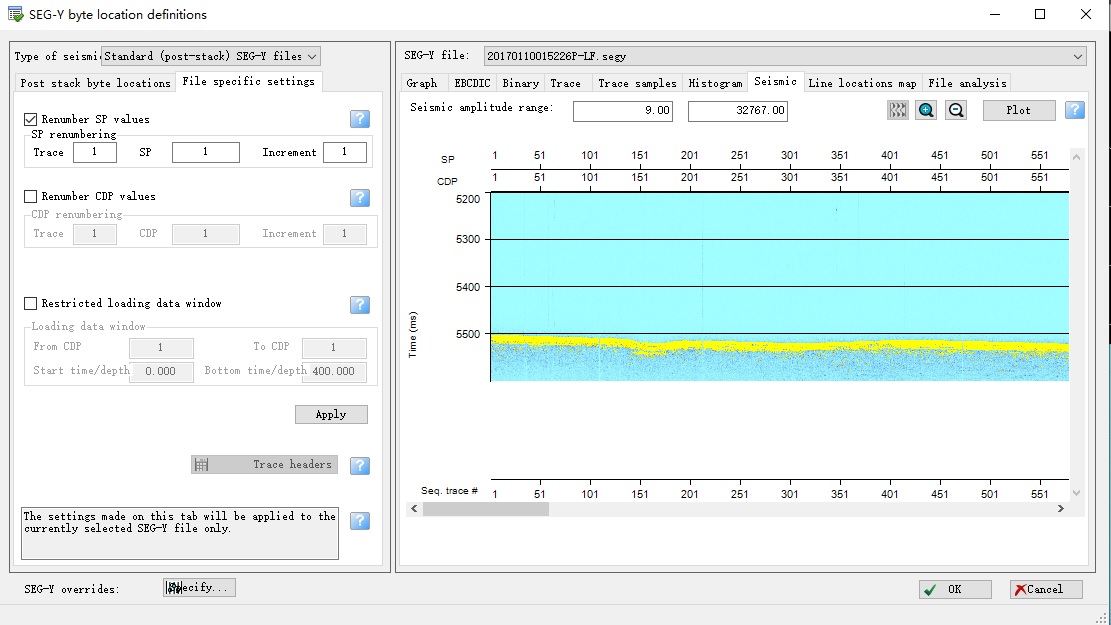Image resolution: width=1111 pixels, height=625 pixels.
Task: Open help for Renumber CDP values
Action: click(x=360, y=198)
